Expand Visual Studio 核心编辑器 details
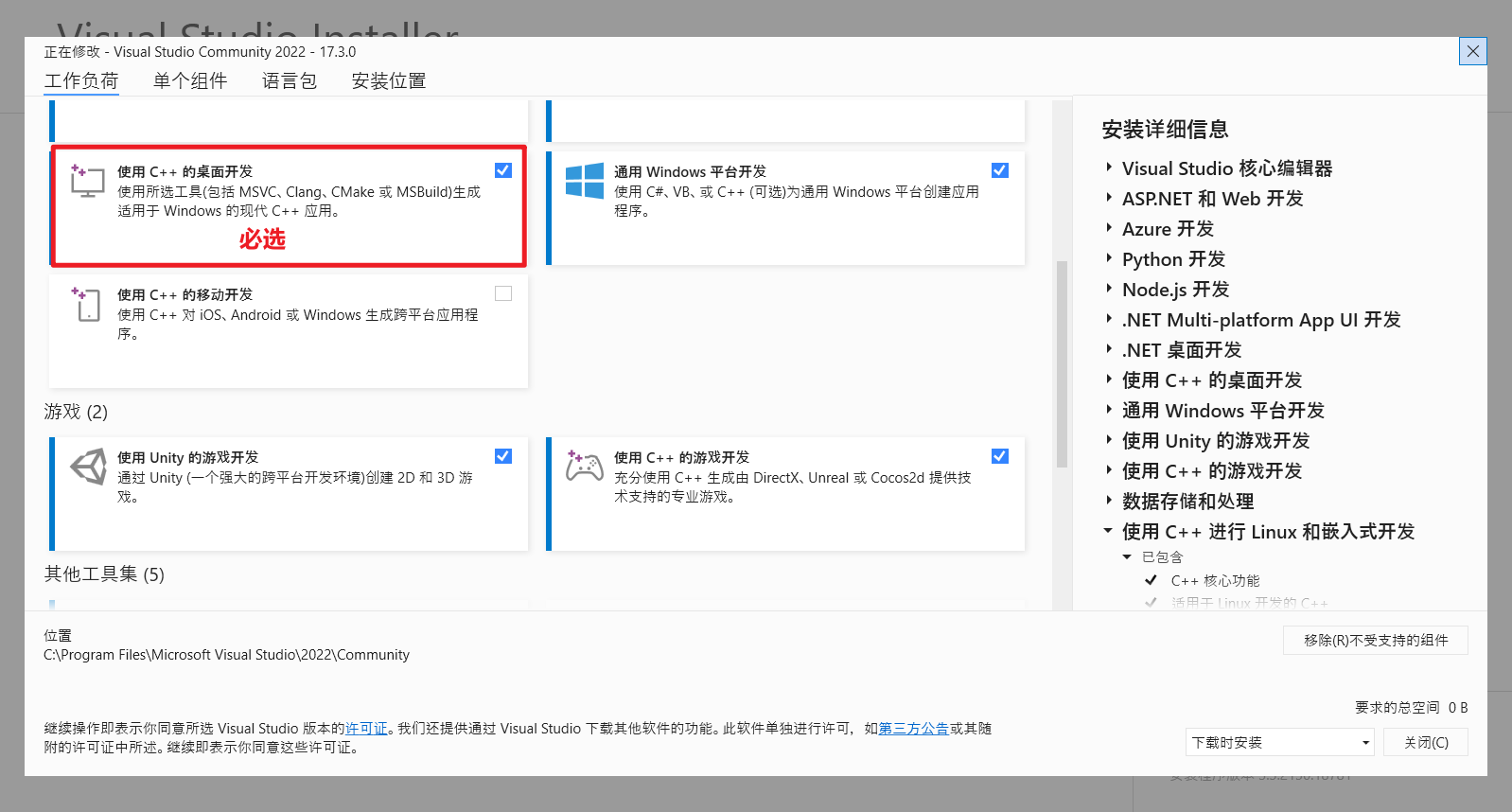 click(1109, 168)
